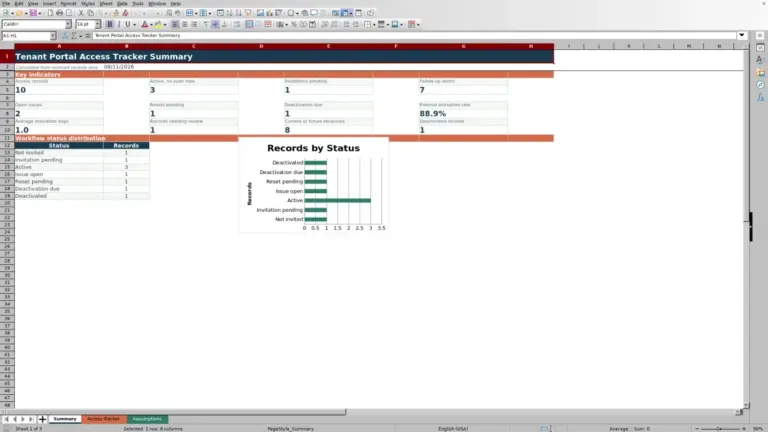Click the Format as Percent icon
768x432 pixels.
(294, 24)
